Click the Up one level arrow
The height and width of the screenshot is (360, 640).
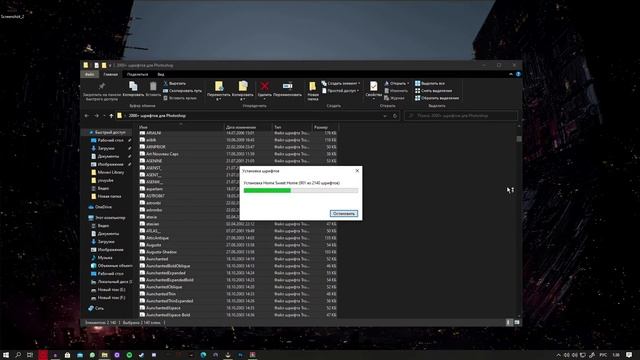(111, 116)
